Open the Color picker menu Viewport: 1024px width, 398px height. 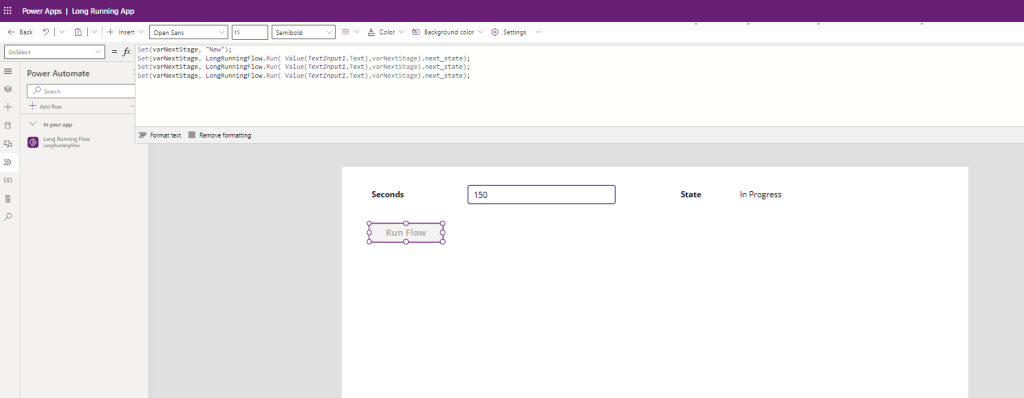coord(385,32)
